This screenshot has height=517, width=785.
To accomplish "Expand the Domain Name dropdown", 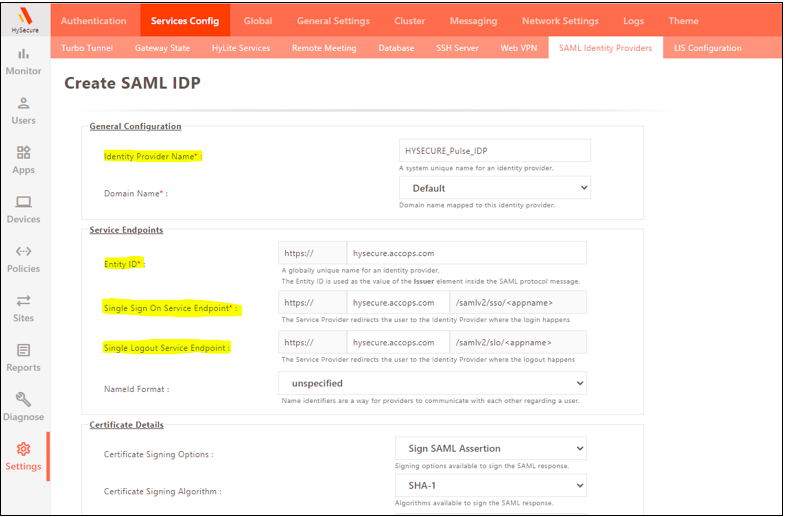I will 494,188.
